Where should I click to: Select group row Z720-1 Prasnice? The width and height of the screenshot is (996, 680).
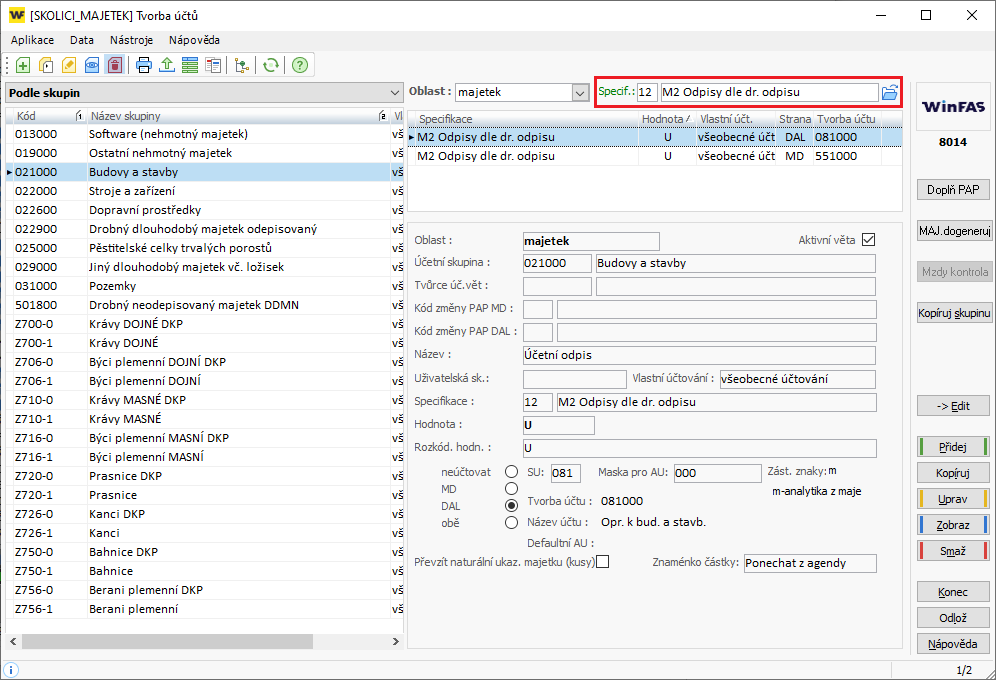click(x=204, y=495)
